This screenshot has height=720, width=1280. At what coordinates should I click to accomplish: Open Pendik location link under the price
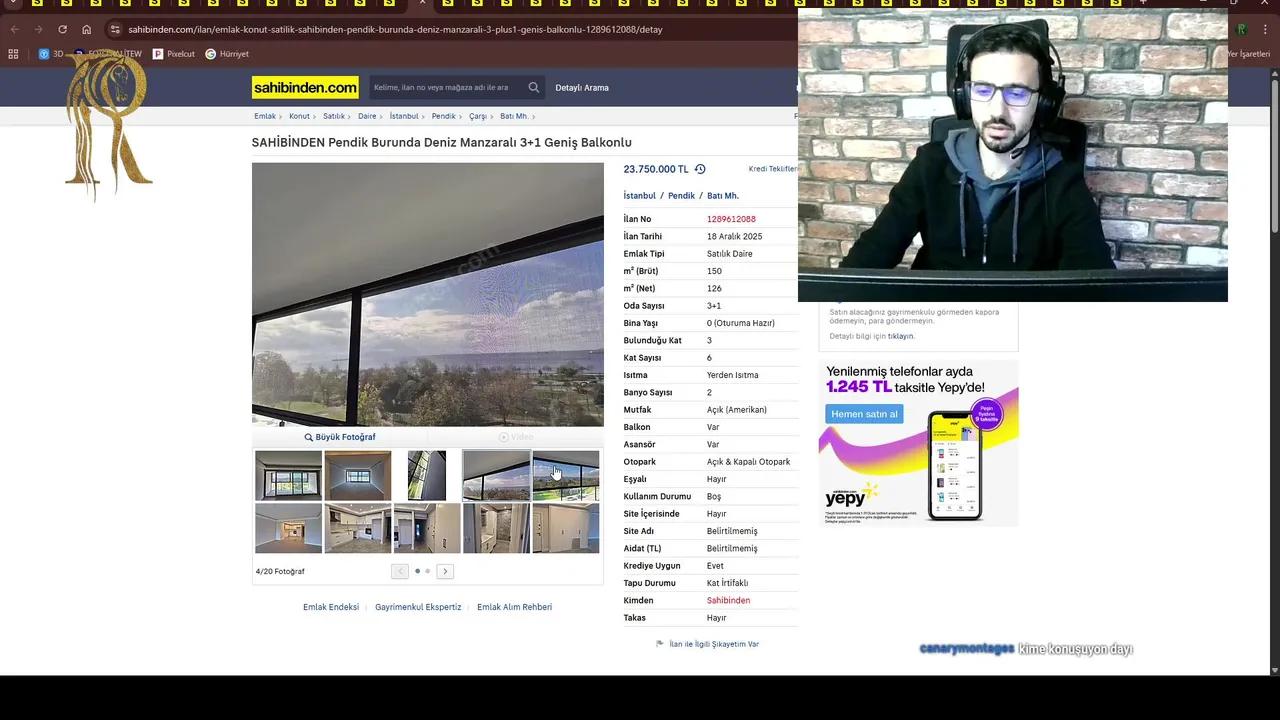click(681, 196)
